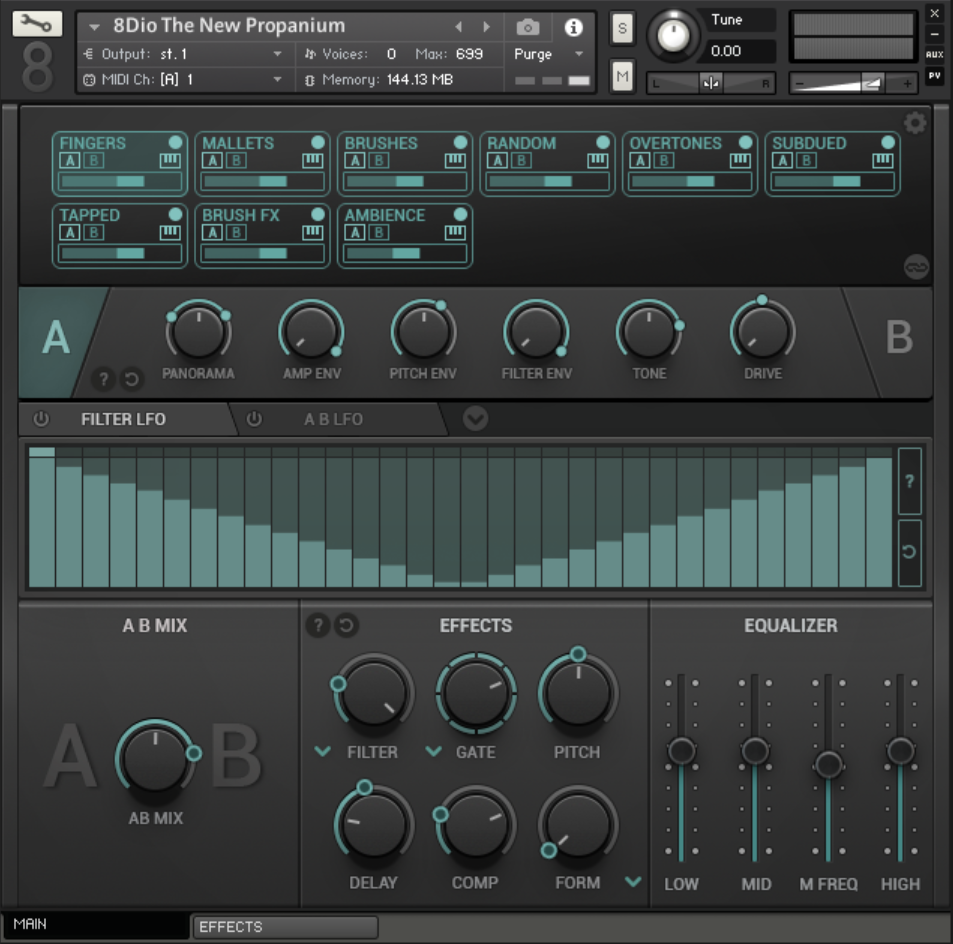The height and width of the screenshot is (944, 953).
Task: Toggle the A B LFO power button
Action: click(254, 419)
